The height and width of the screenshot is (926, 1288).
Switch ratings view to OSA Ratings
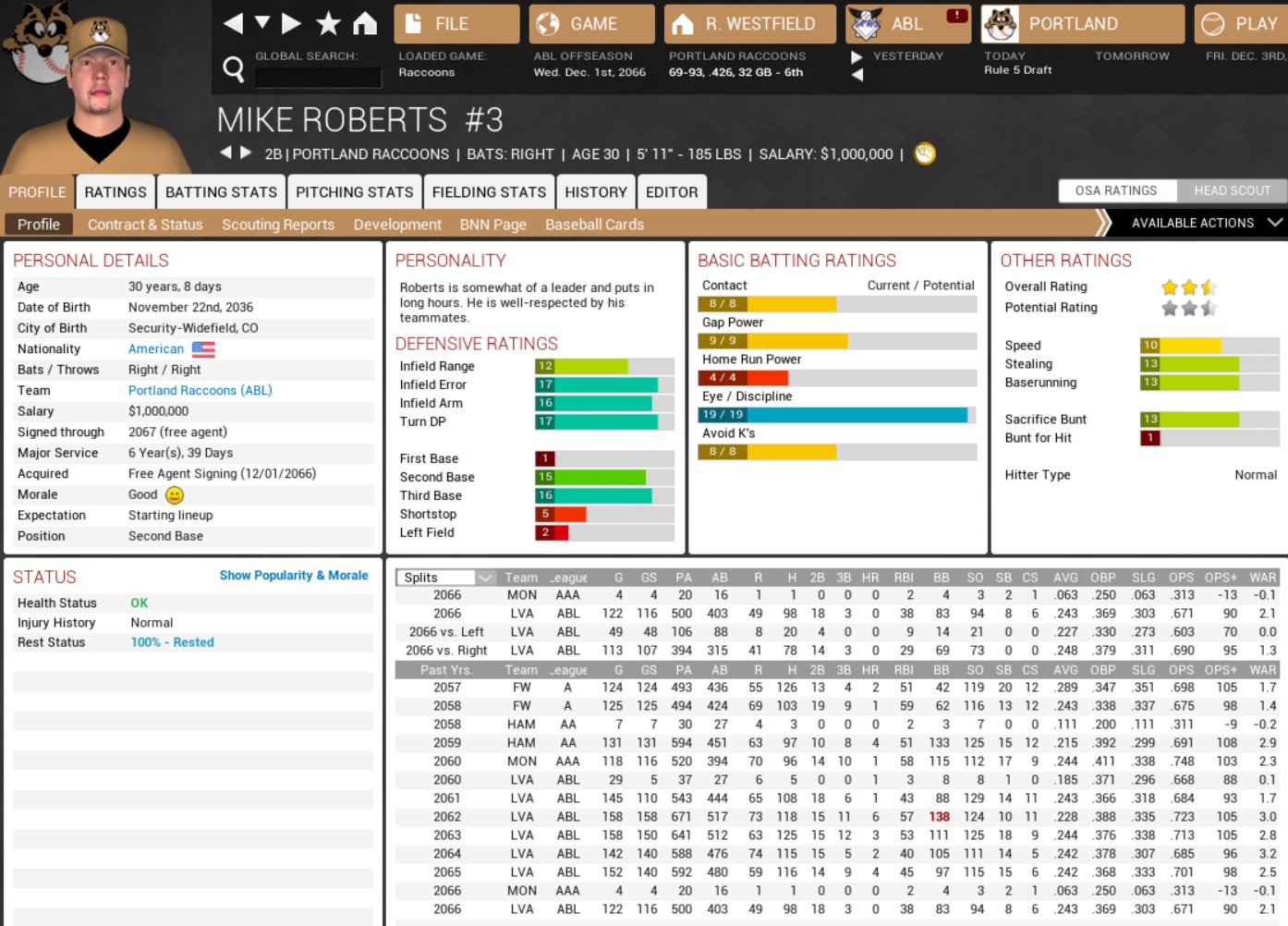pos(1116,190)
